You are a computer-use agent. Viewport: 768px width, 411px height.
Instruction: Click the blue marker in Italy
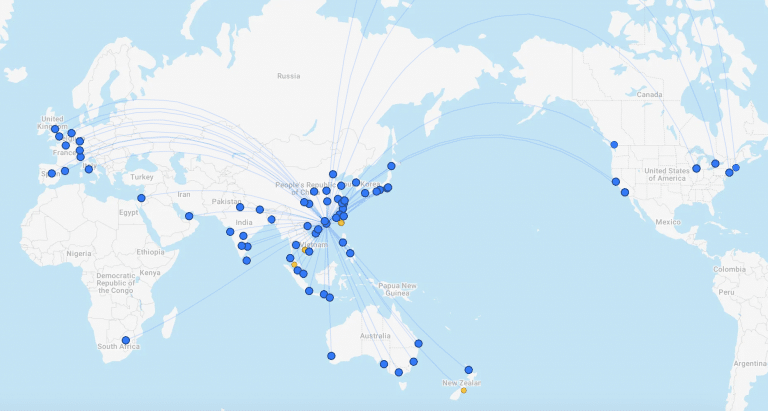tap(88, 169)
